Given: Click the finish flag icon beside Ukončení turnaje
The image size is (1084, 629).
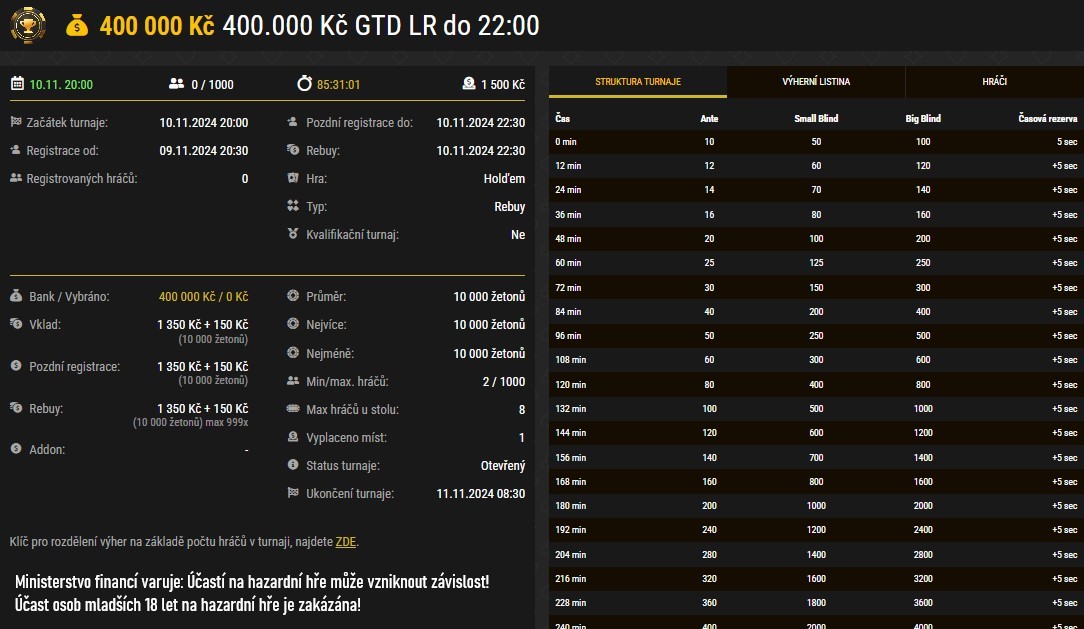Looking at the screenshot, I should click(x=291, y=492).
